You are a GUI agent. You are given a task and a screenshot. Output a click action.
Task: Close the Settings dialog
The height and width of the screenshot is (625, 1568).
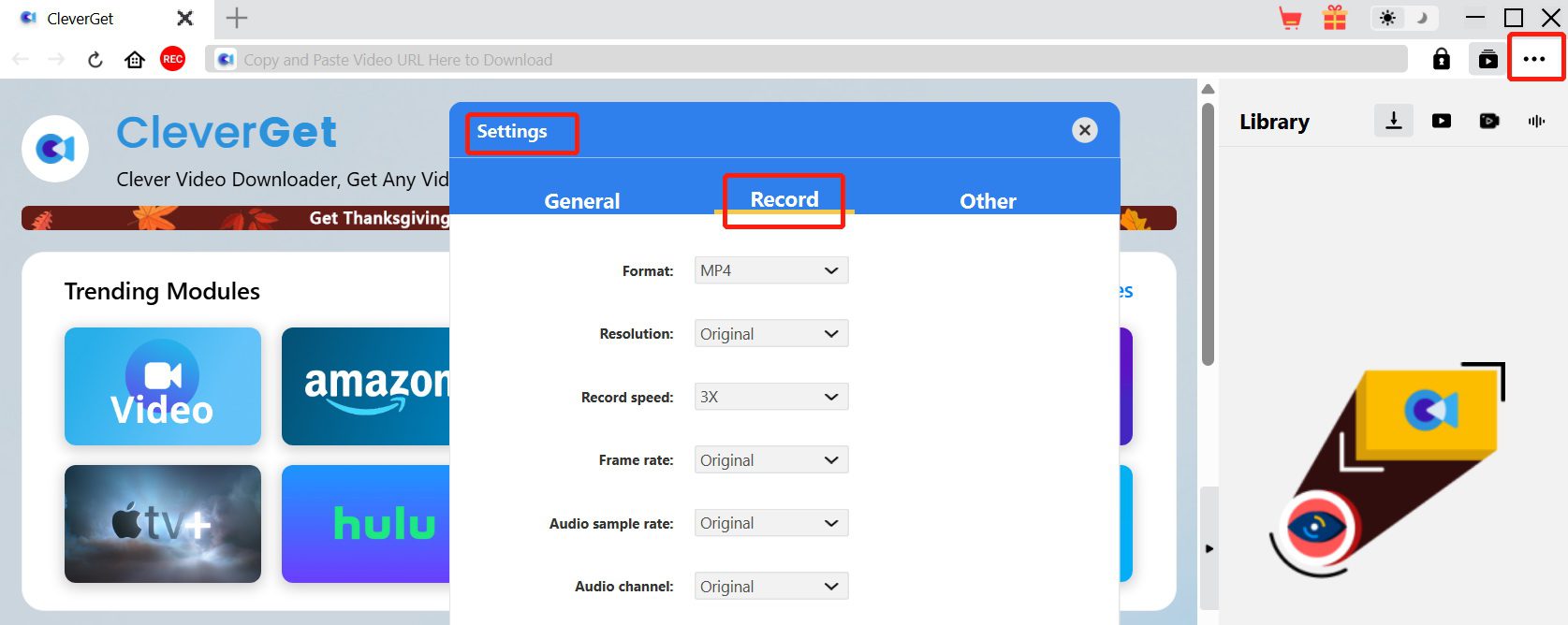1084,130
